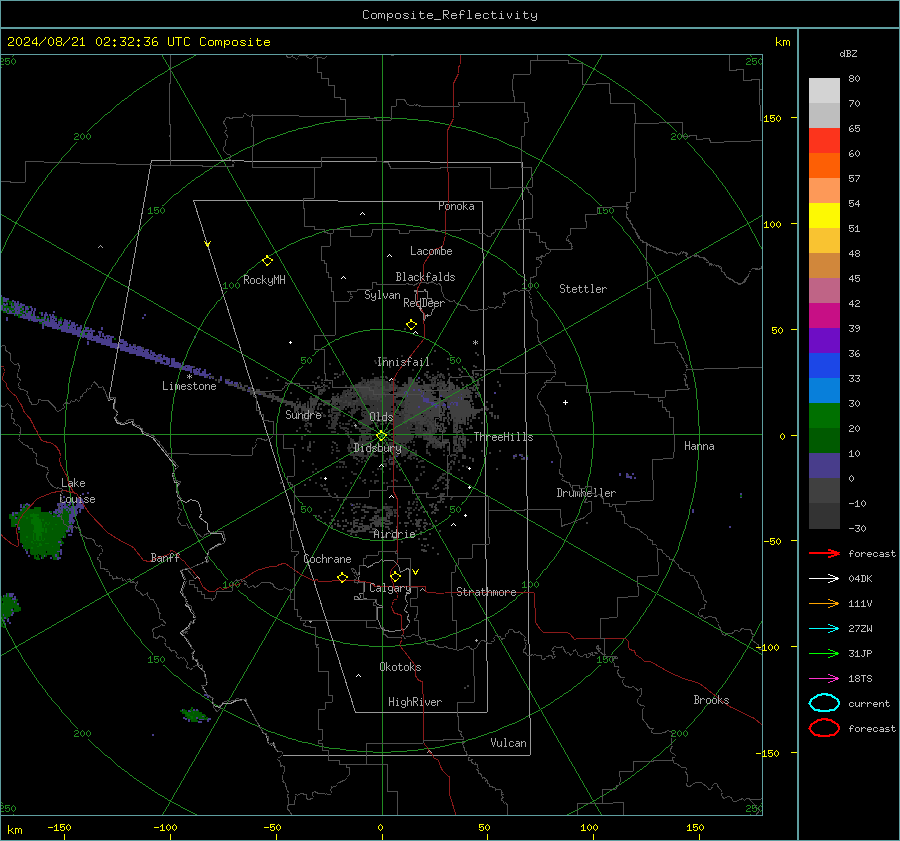Click the yellow diamond marker near RockyMH

[x=267, y=261]
